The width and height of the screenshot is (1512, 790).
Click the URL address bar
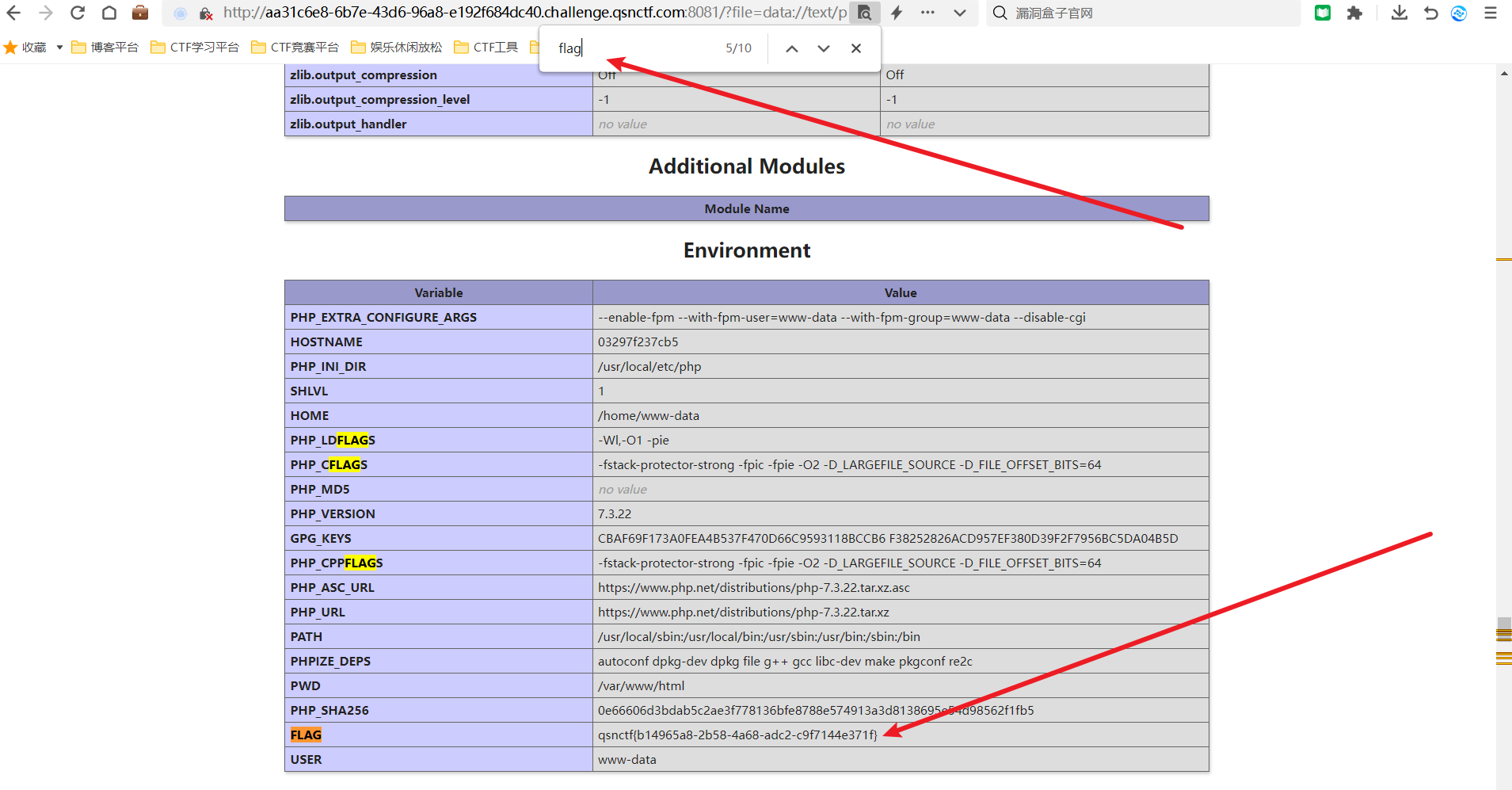(535, 13)
